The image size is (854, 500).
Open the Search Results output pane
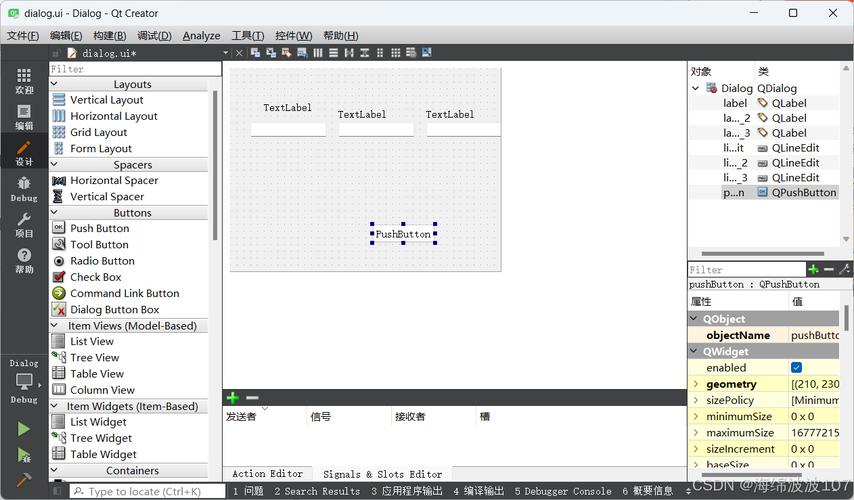pos(315,491)
